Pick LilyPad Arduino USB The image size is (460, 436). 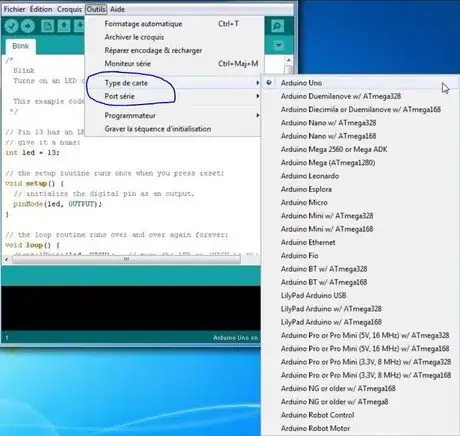coord(360,296)
